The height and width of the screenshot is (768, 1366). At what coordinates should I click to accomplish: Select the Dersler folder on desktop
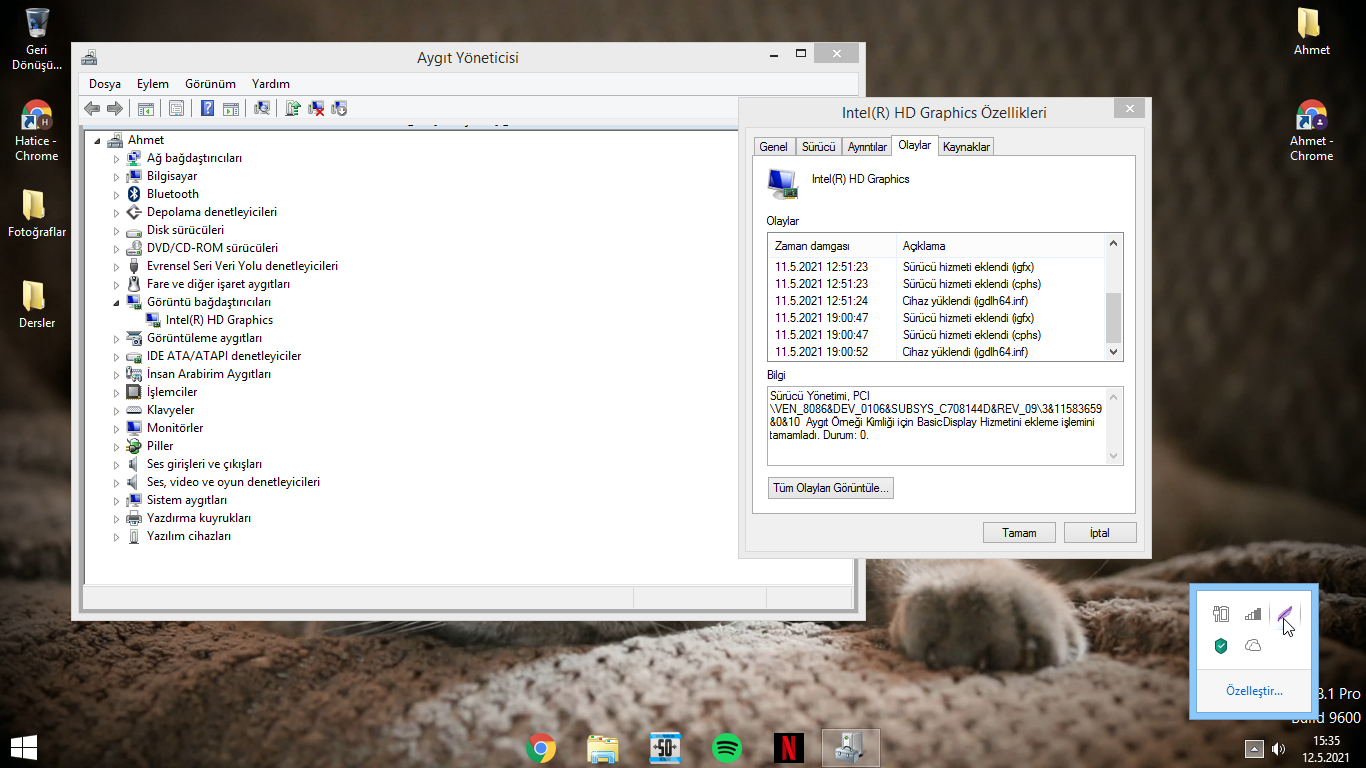click(37, 305)
